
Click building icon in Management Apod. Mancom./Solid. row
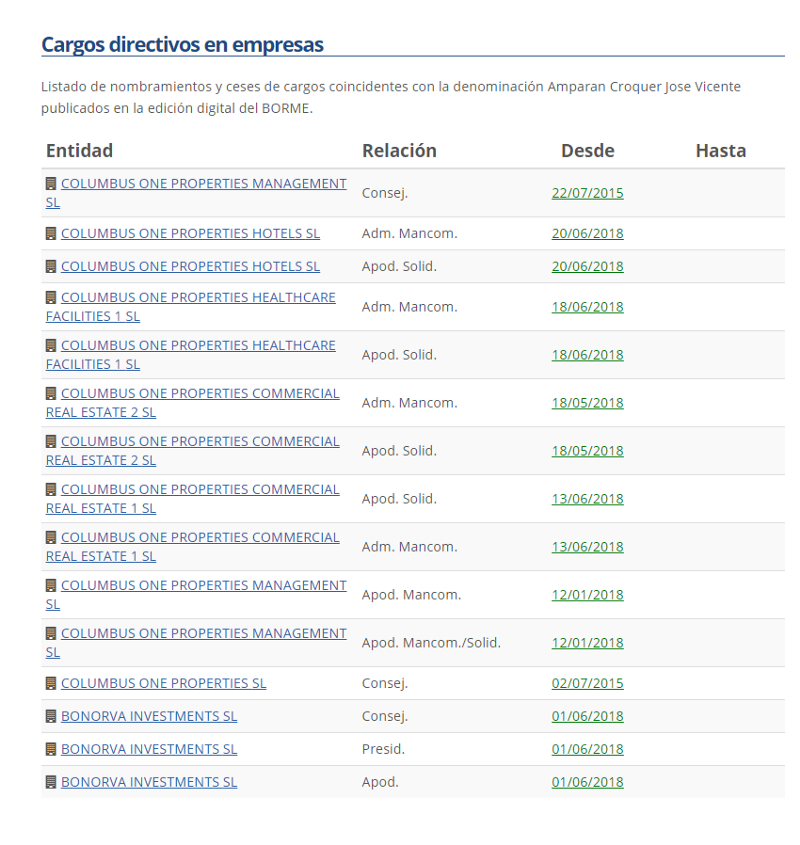51,633
